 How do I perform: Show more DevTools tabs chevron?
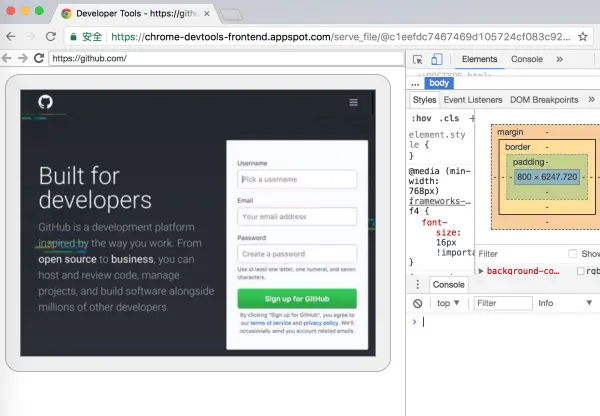click(559, 59)
